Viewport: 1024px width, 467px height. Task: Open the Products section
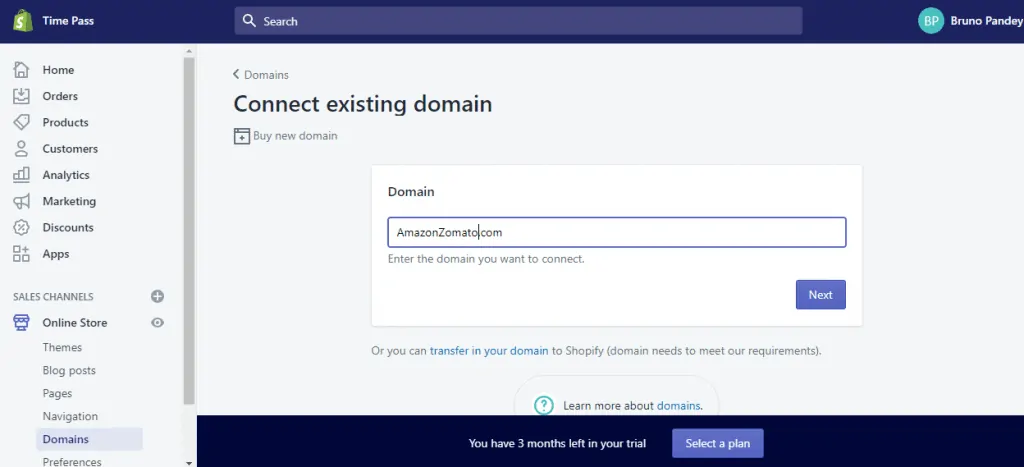(65, 122)
